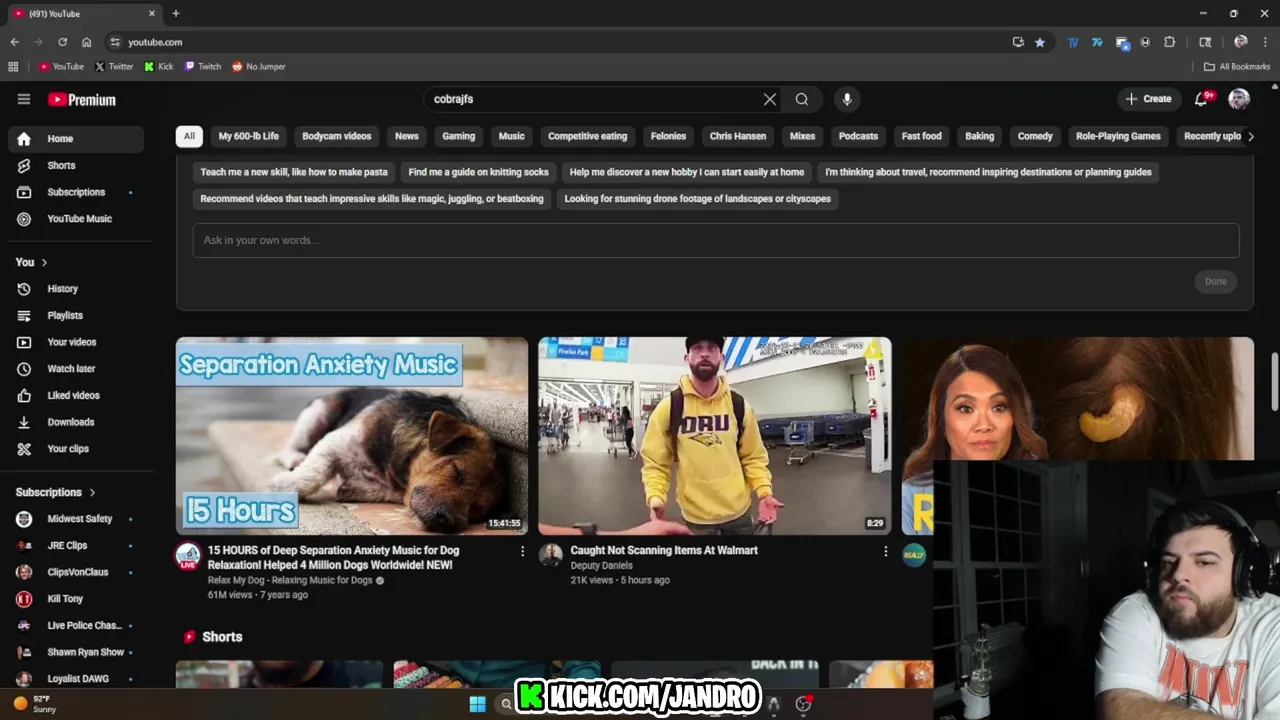Open the Windows Start button
This screenshot has width=1280, height=720.
point(477,704)
